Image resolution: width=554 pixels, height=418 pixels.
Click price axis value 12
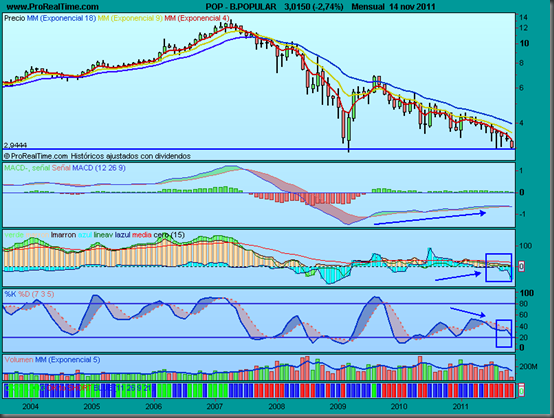pyautogui.click(x=524, y=28)
